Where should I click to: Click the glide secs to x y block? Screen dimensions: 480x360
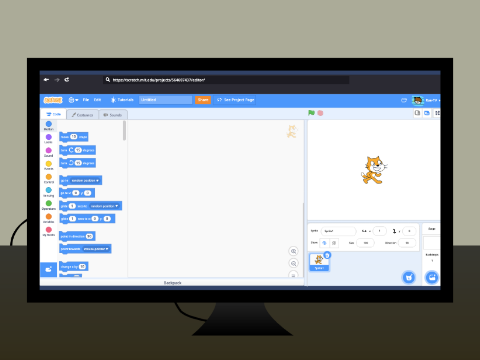(87, 219)
